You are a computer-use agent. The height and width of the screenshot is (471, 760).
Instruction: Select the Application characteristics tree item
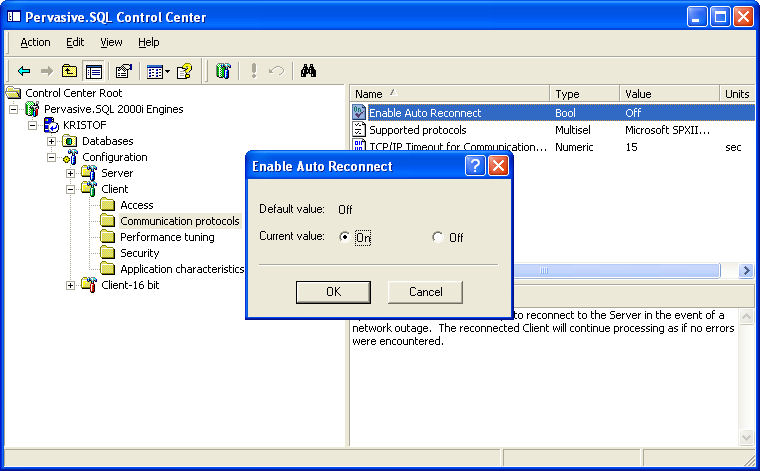[x=182, y=269]
